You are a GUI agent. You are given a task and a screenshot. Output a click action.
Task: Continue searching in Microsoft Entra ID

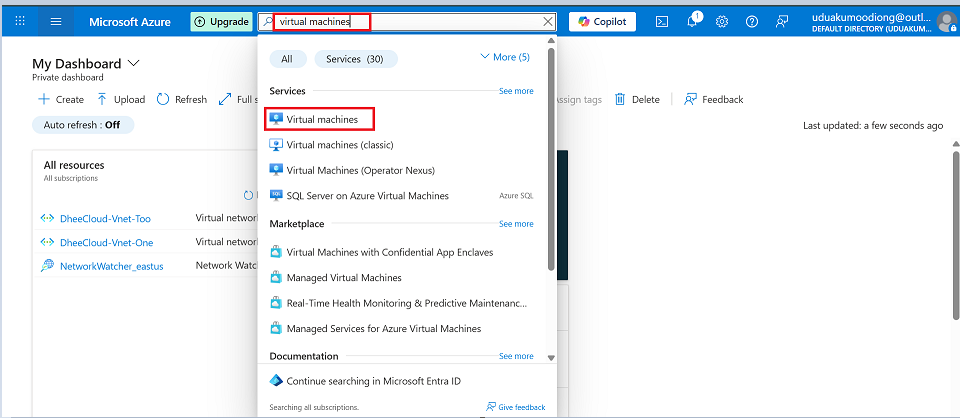pos(373,381)
